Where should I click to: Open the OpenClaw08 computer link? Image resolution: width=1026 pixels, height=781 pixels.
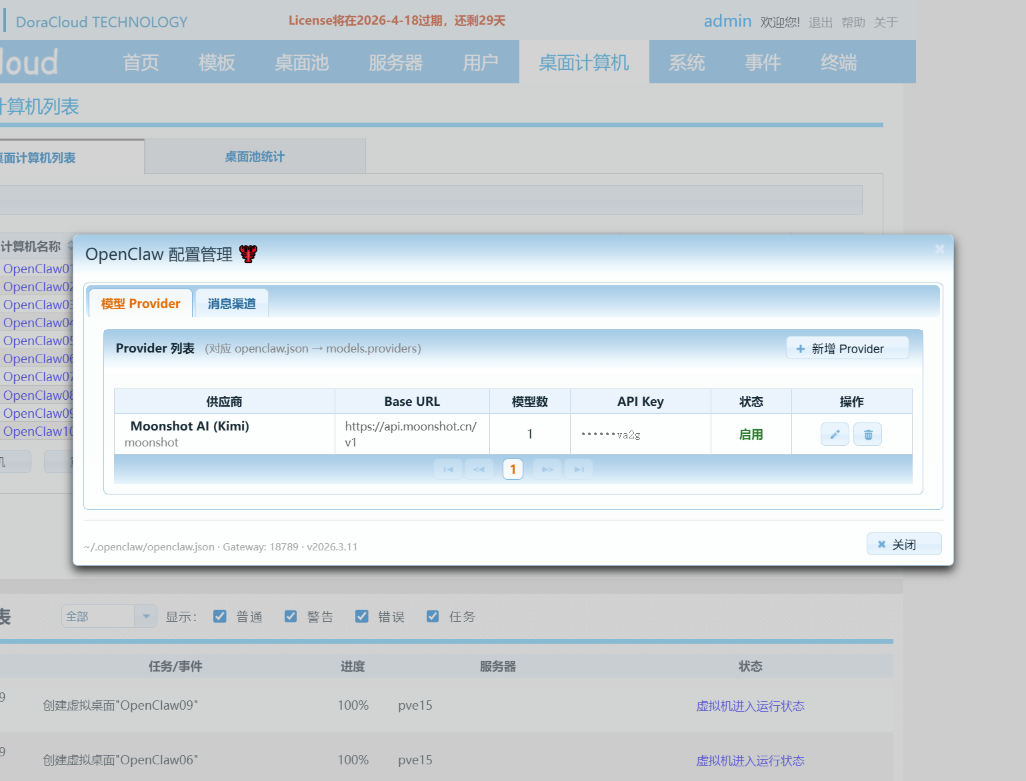point(38,395)
